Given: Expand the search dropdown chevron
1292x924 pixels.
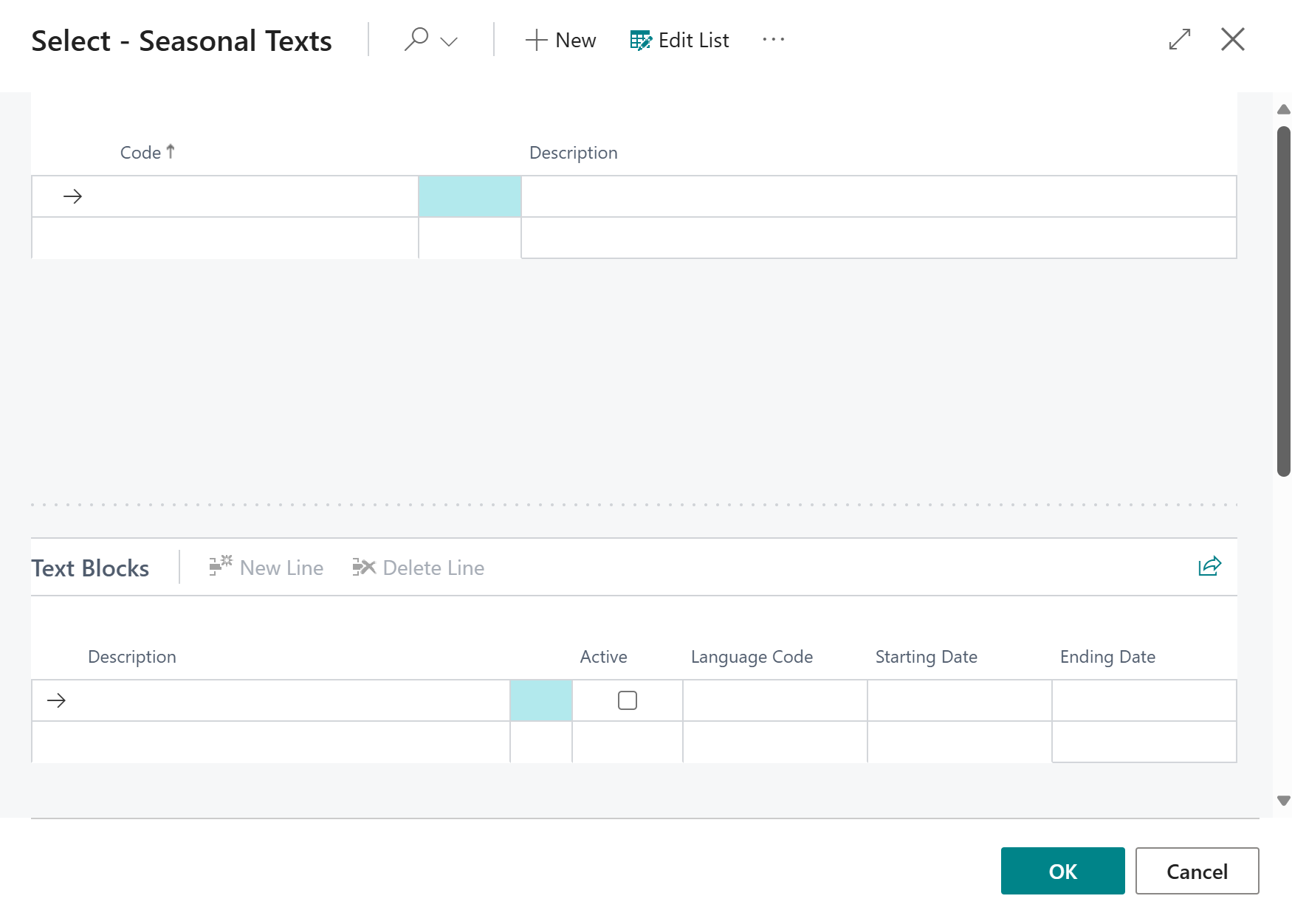Looking at the screenshot, I should (449, 41).
